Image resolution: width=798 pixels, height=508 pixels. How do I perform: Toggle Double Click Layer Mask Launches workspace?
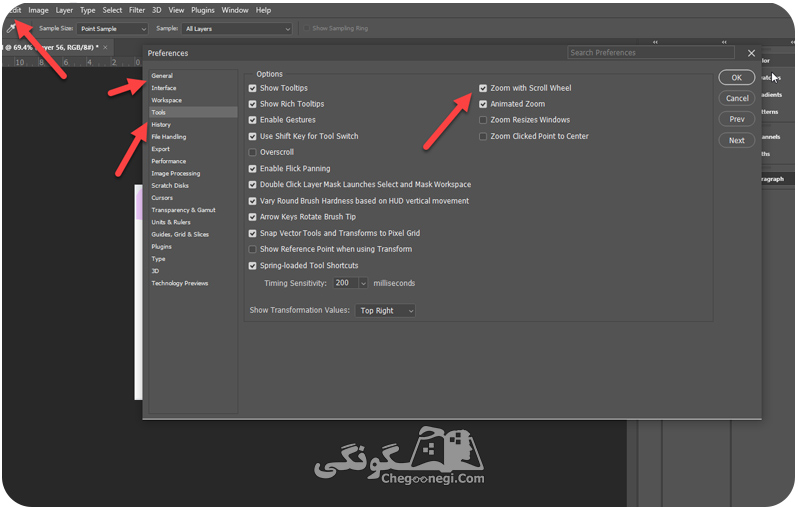(x=252, y=185)
